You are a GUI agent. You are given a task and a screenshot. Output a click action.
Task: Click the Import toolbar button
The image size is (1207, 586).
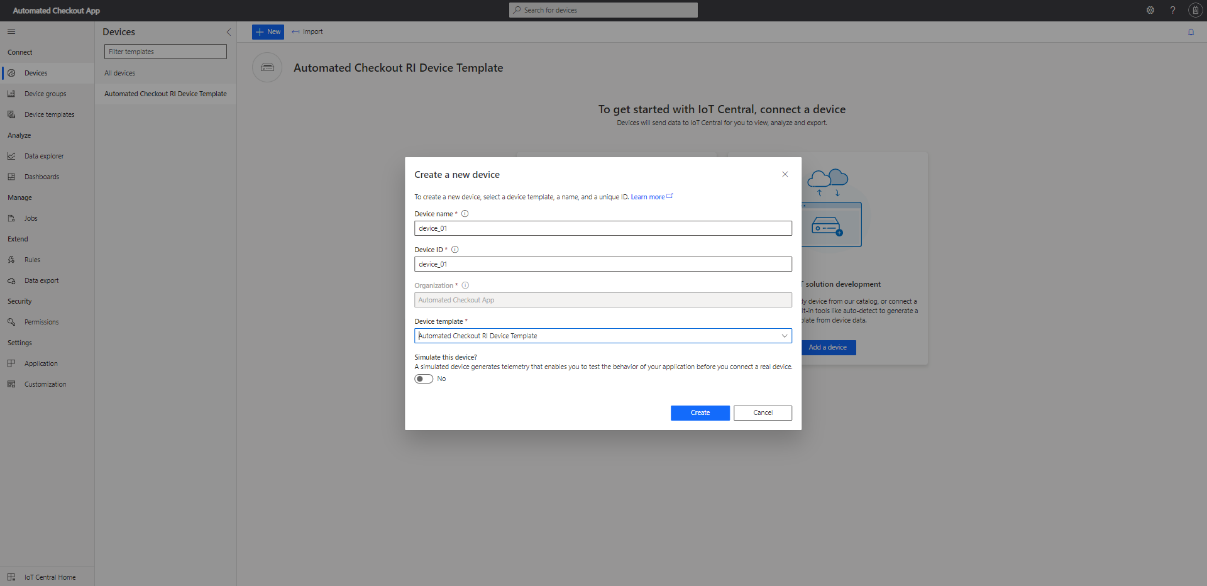tap(307, 32)
